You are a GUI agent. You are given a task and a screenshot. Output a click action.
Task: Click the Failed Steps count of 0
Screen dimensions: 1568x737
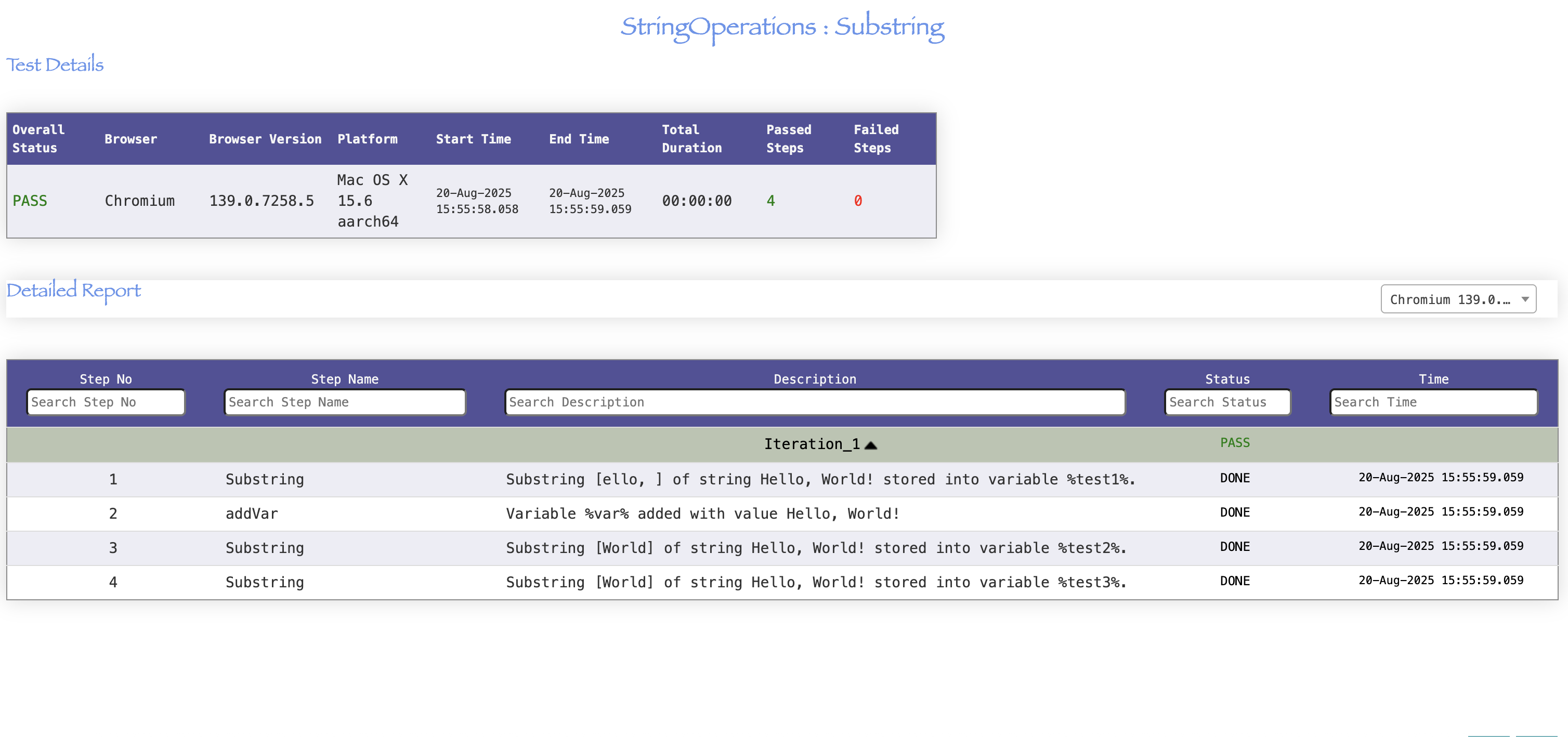857,201
